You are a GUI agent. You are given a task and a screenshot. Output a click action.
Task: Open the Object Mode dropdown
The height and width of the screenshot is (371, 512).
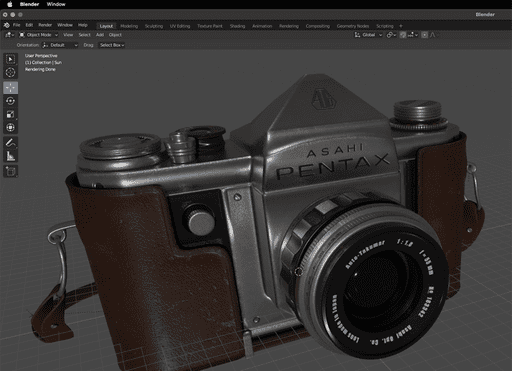pos(38,35)
